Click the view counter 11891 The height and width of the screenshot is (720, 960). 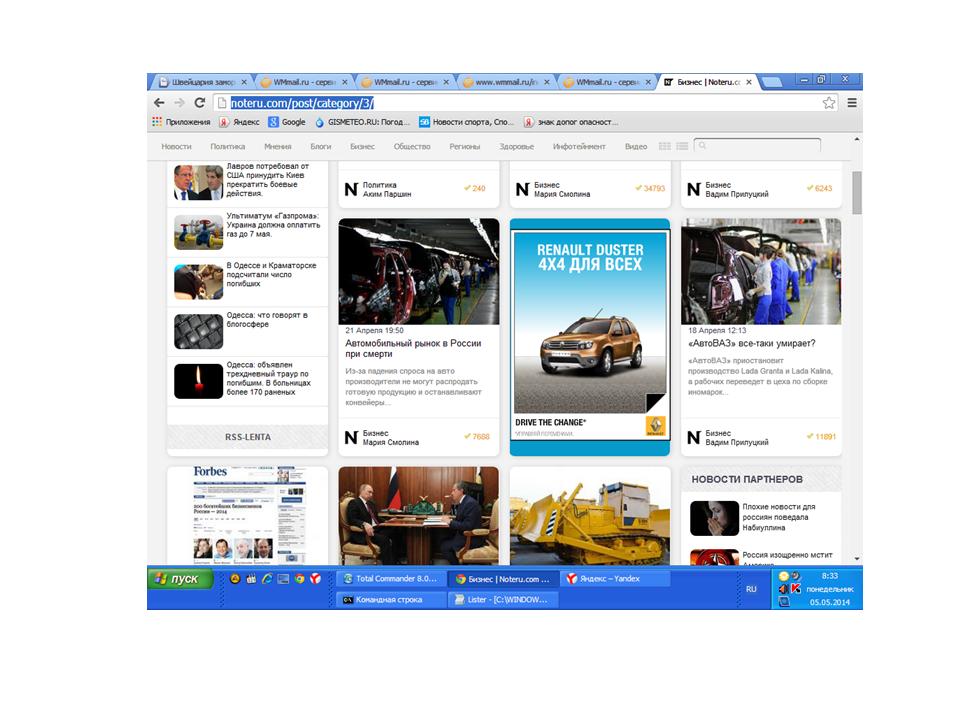822,437
